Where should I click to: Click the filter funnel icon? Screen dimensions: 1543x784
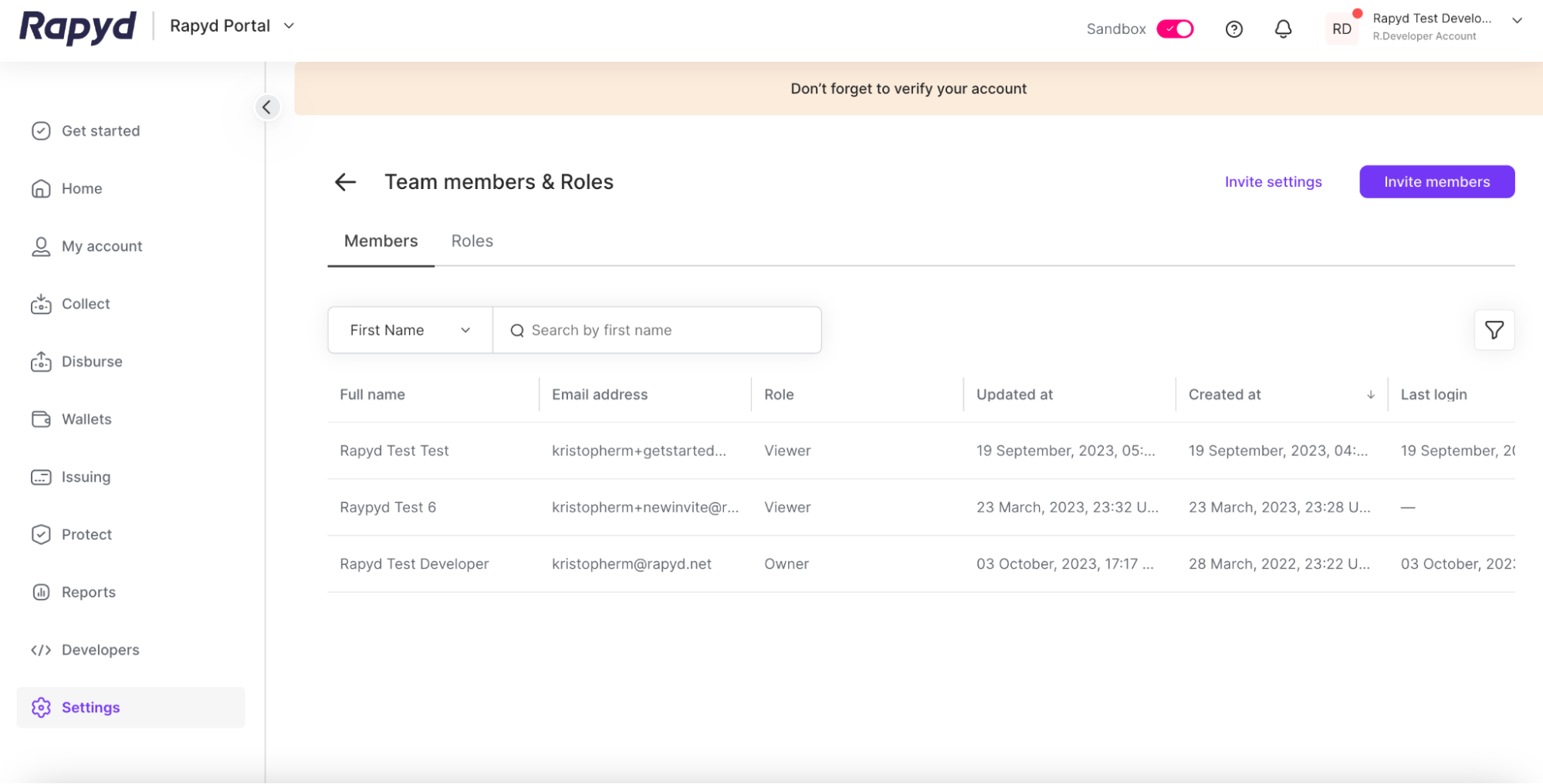pyautogui.click(x=1494, y=330)
